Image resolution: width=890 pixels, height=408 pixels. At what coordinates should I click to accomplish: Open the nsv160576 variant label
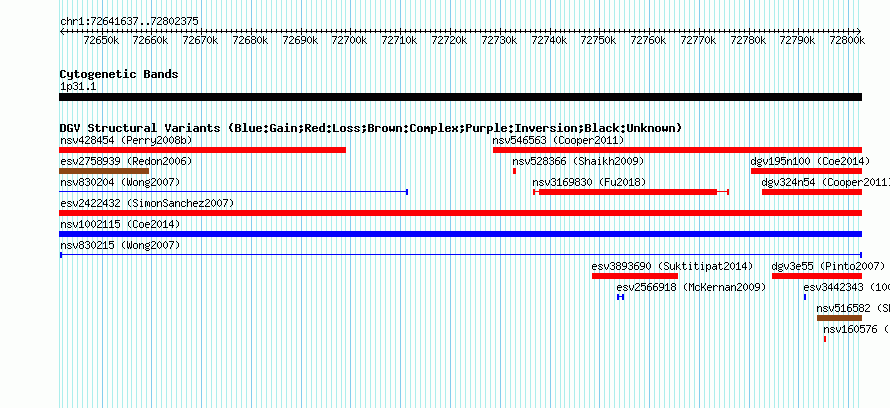(x=857, y=330)
